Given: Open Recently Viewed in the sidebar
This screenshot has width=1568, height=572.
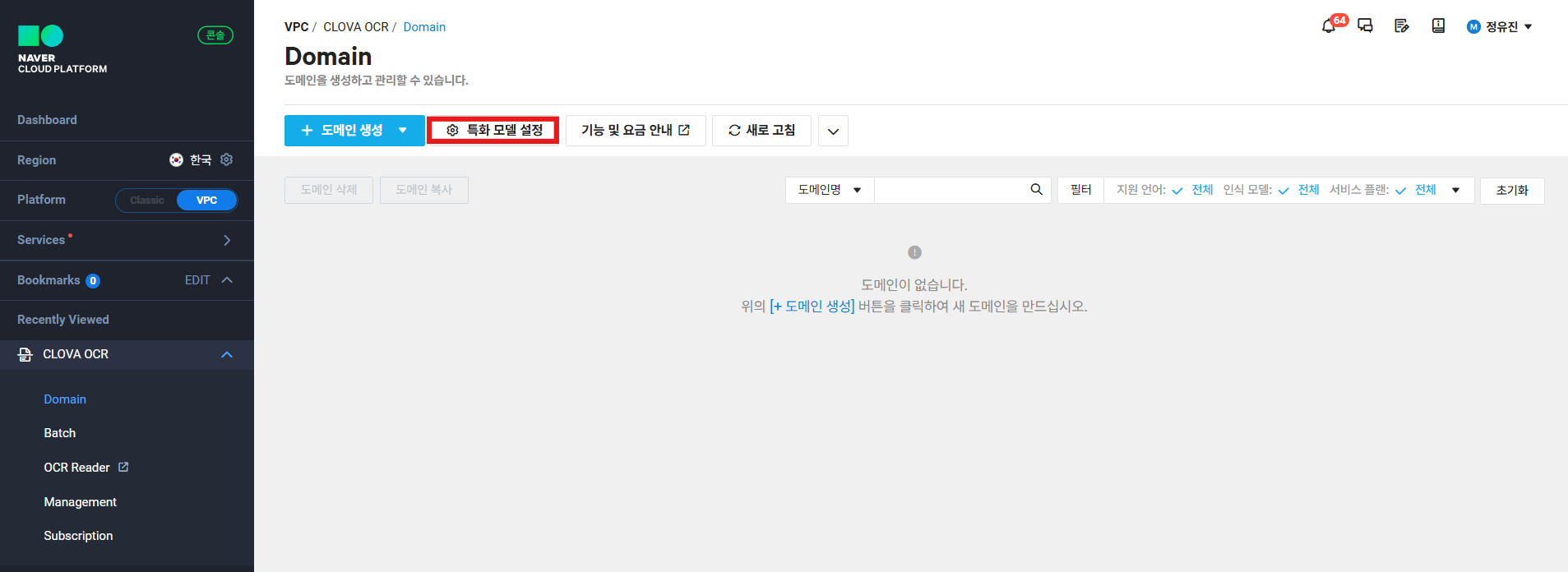Looking at the screenshot, I should (63, 320).
